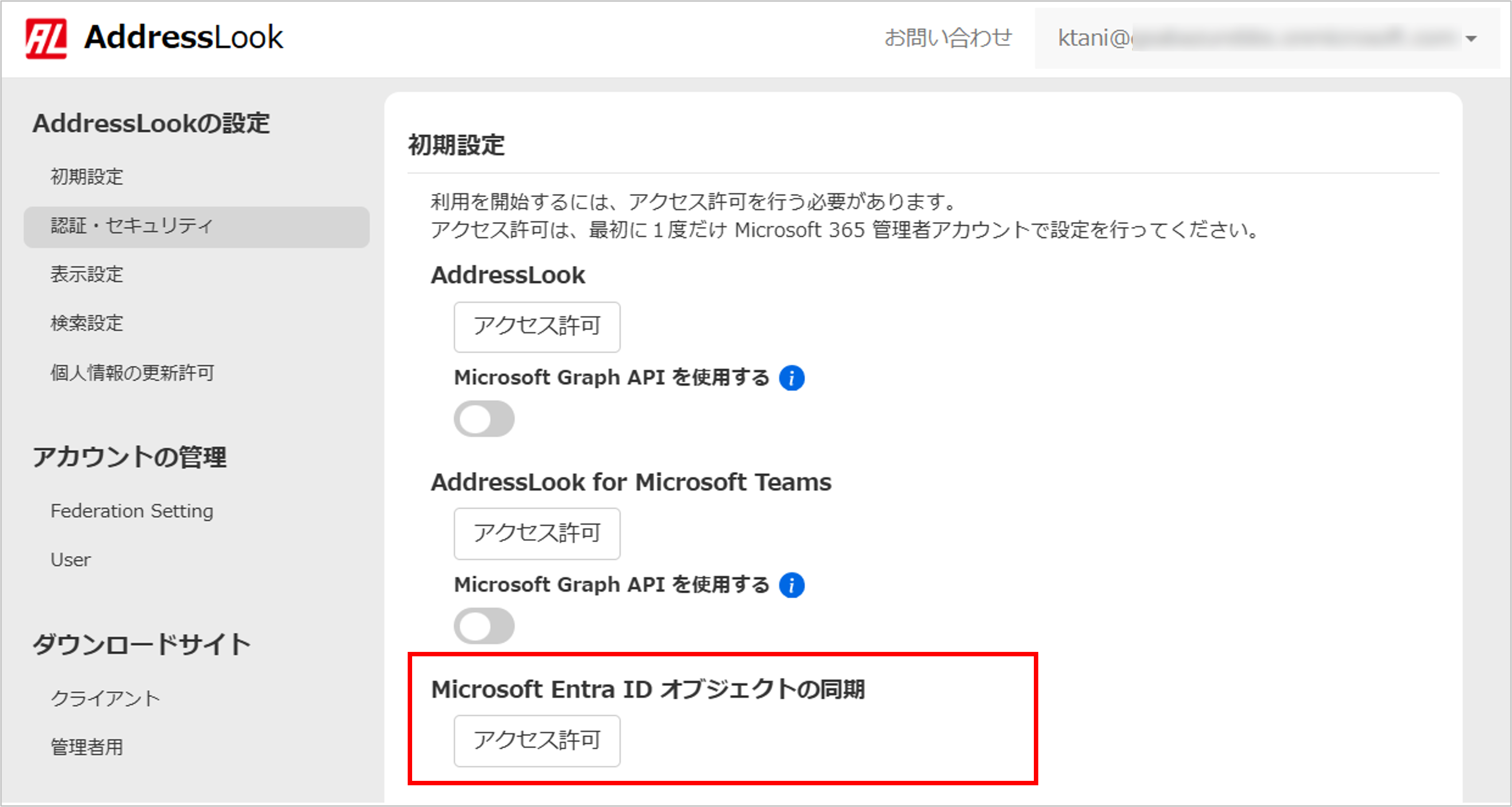1512x807 pixels.
Task: Open 管理者用 download link
Action: 87,747
